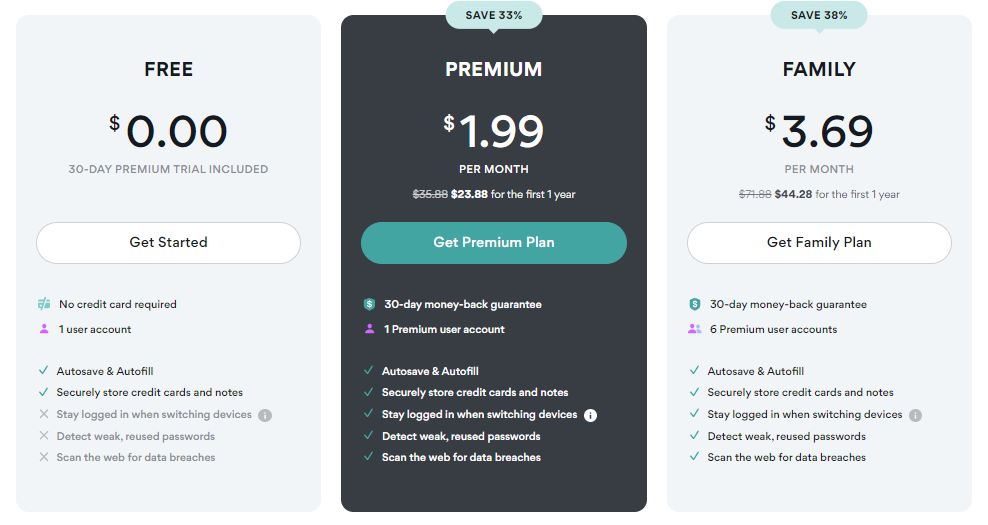Click the Family plan multi-user accounts icon
Viewport: 988px width, 525px height.
pos(695,329)
